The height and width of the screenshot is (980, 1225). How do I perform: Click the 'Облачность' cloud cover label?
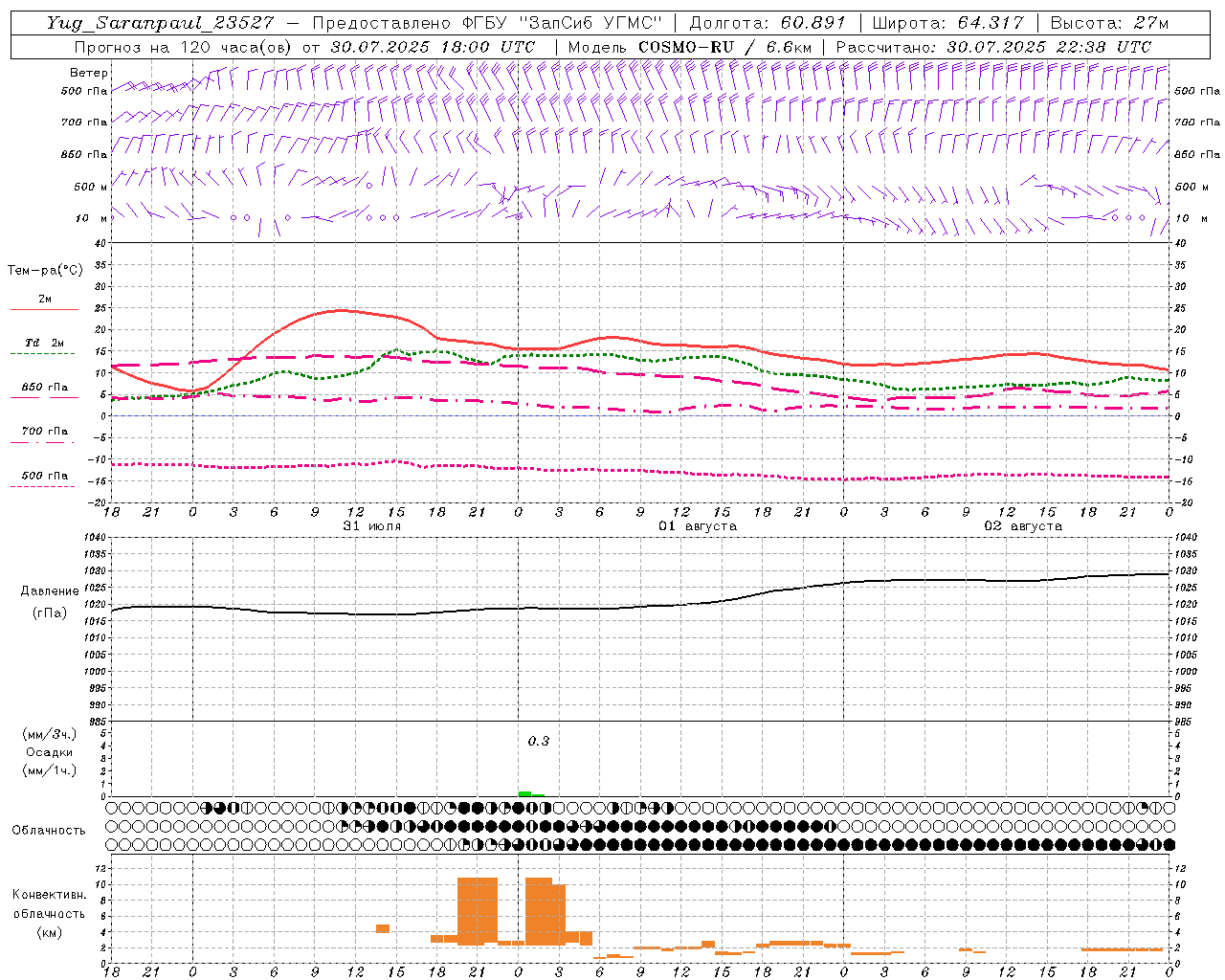[49, 831]
